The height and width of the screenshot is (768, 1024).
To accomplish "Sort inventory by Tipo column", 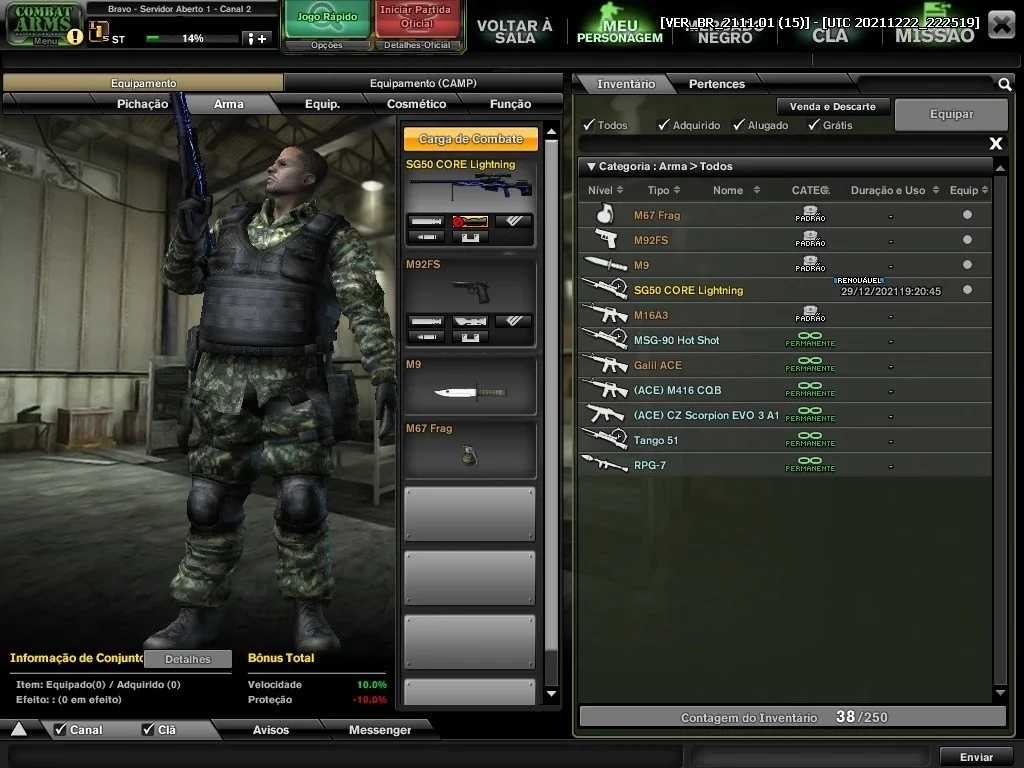I will click(x=664, y=190).
